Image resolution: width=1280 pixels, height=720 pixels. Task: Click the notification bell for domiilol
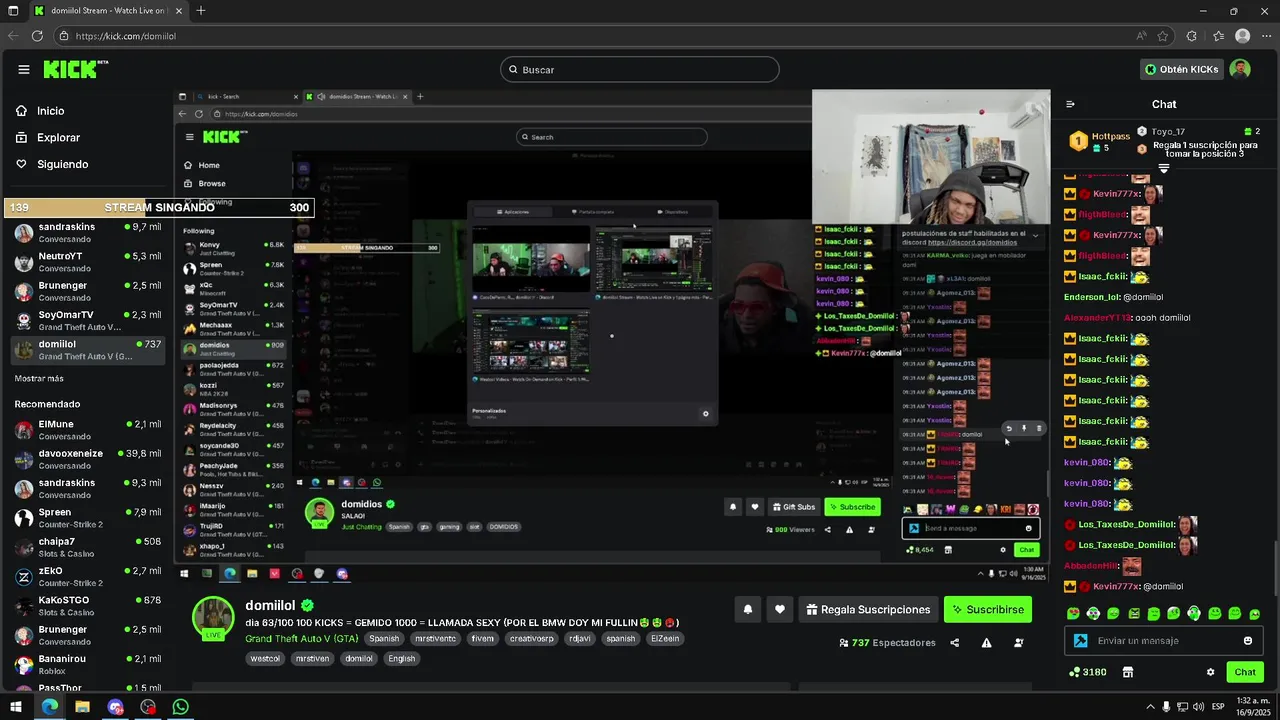[x=747, y=609]
